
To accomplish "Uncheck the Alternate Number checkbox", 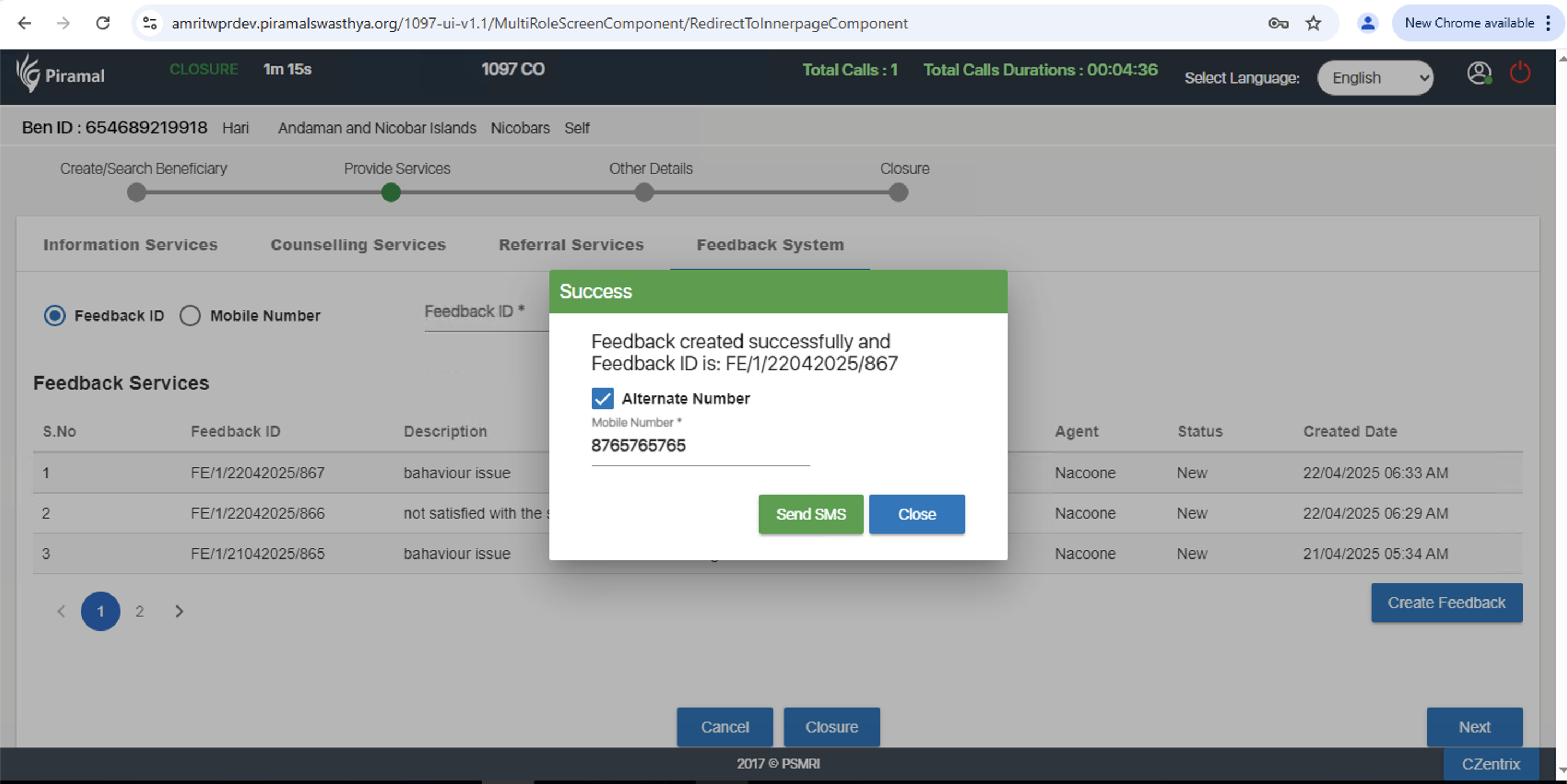I will (x=602, y=399).
